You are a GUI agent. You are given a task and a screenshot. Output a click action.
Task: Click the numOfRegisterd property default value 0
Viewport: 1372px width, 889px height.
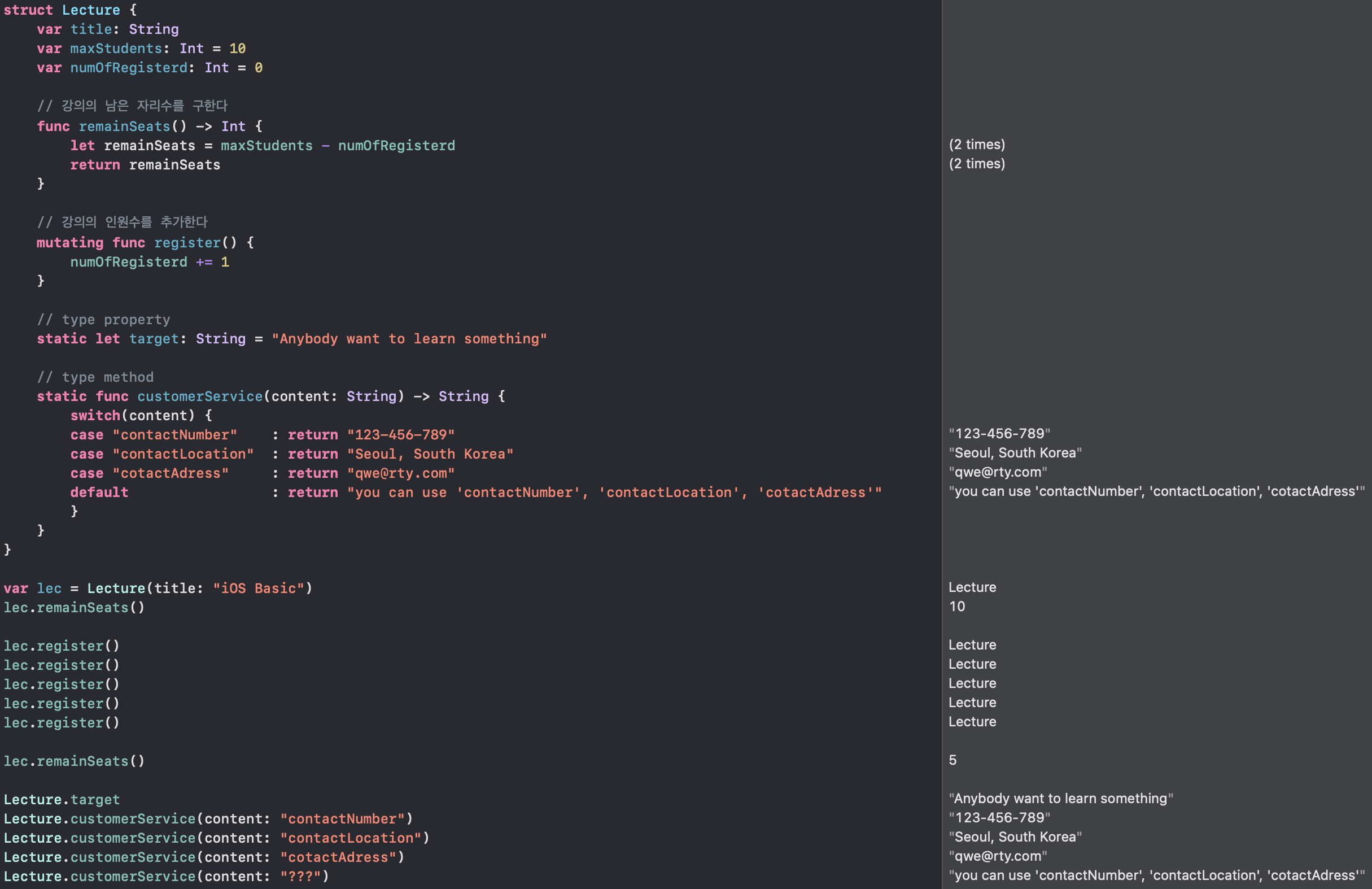point(259,68)
